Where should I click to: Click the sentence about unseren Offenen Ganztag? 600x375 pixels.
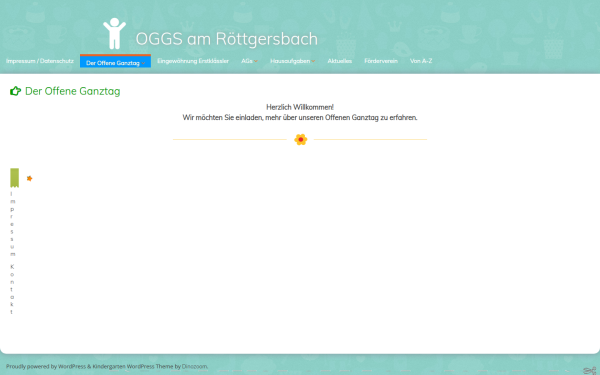pyautogui.click(x=300, y=117)
